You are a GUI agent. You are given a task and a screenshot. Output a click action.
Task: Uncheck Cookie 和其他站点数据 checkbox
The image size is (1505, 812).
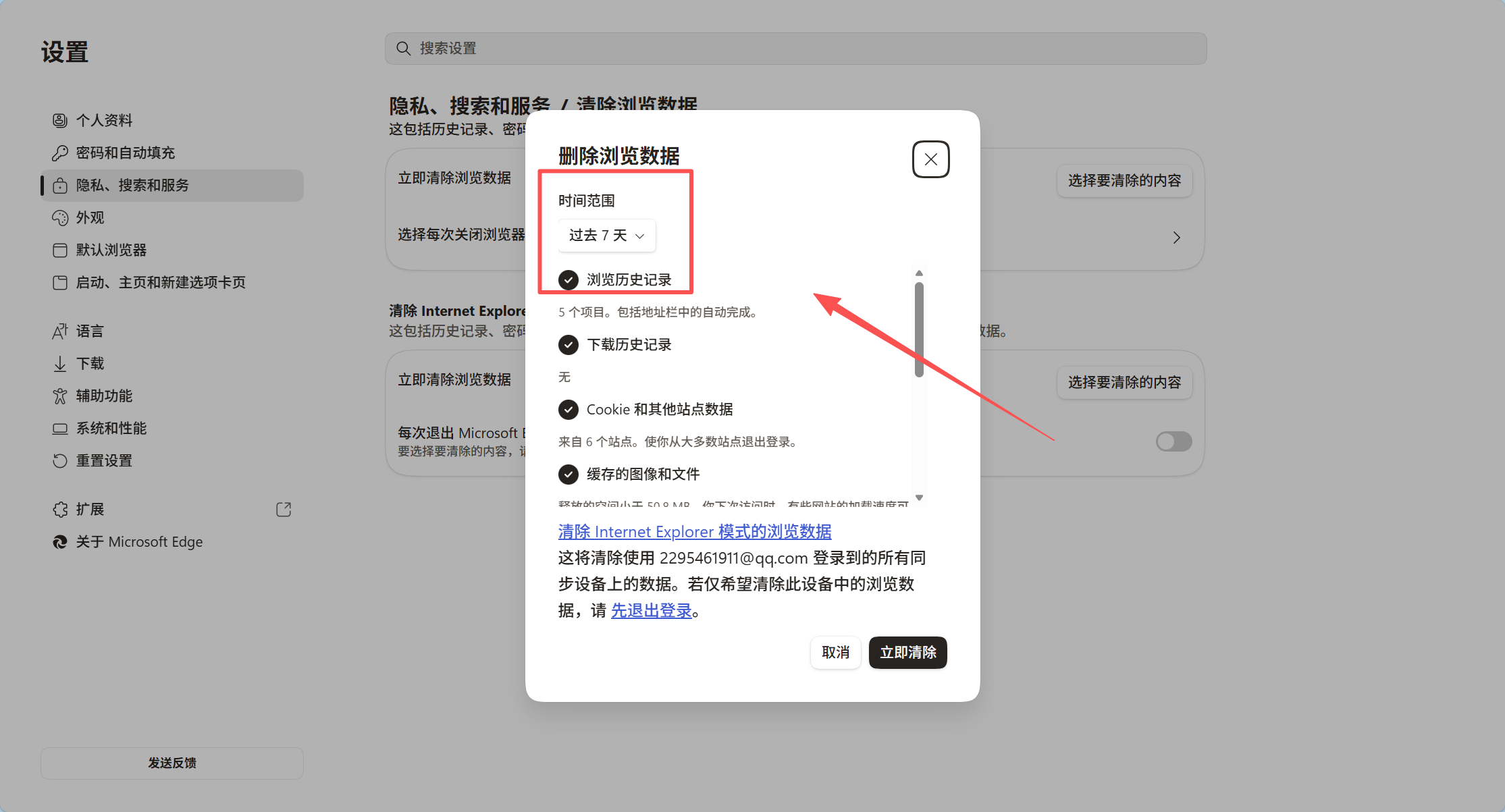569,409
